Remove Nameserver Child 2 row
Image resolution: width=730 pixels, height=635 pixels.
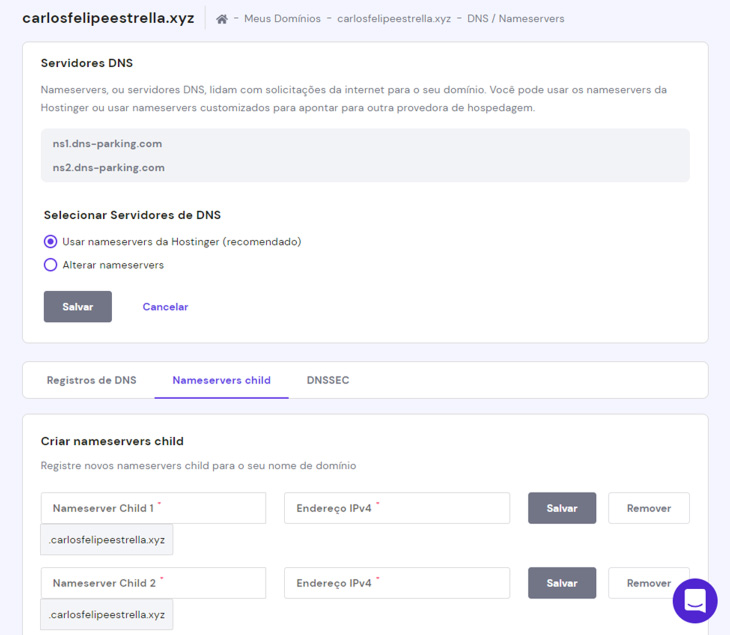click(649, 583)
